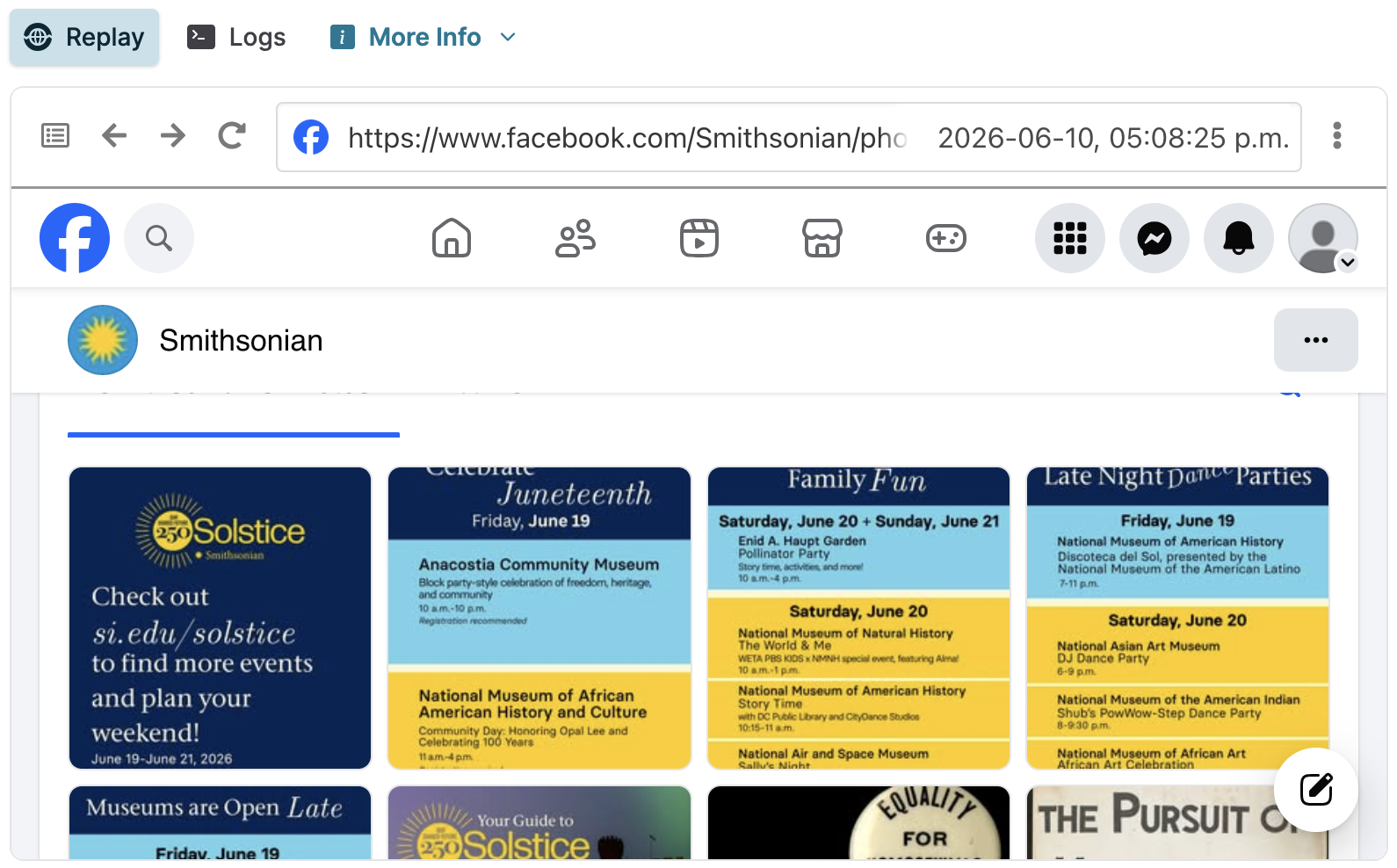
Task: Expand the More Info dropdown
Action: coord(423,37)
